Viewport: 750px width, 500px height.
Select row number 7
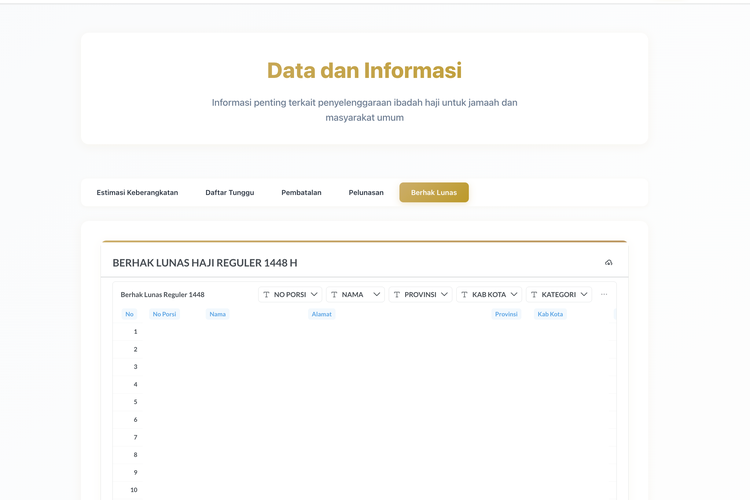coord(135,437)
